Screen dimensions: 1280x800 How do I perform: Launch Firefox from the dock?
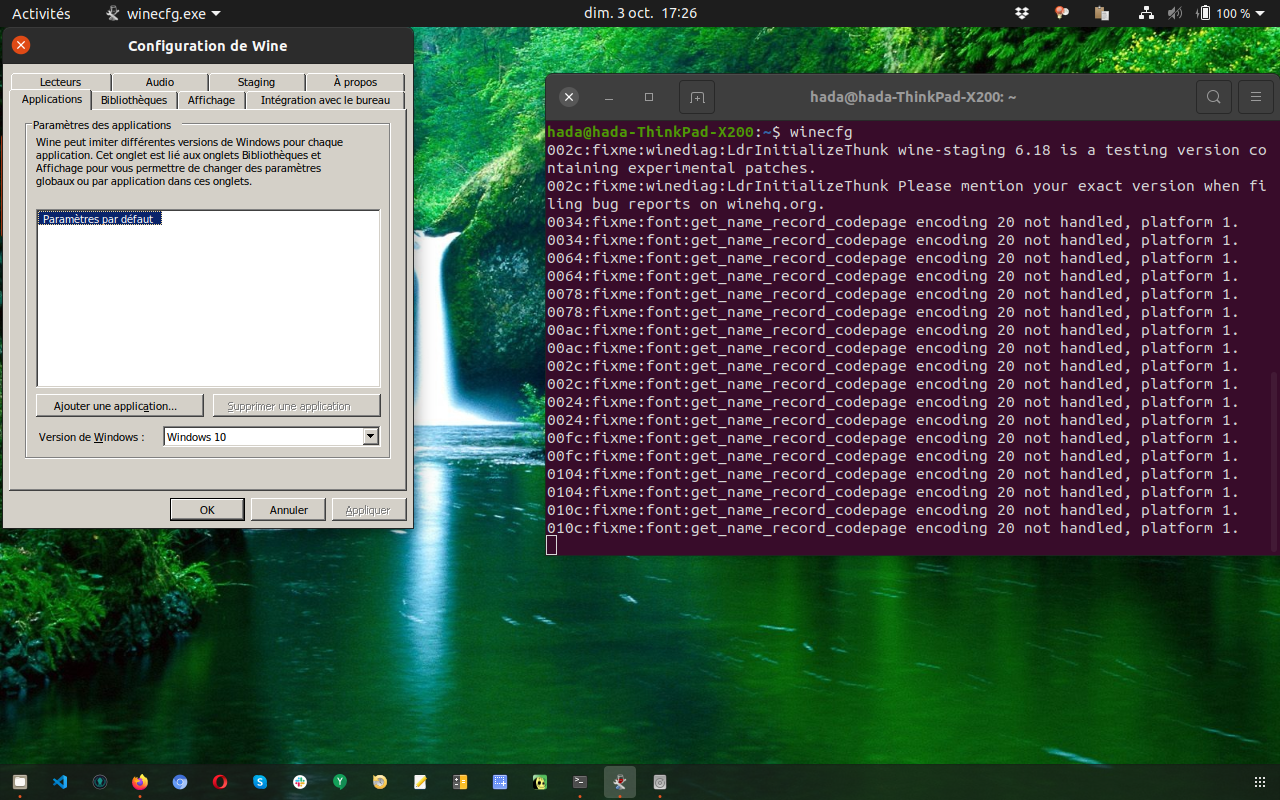pos(140,782)
